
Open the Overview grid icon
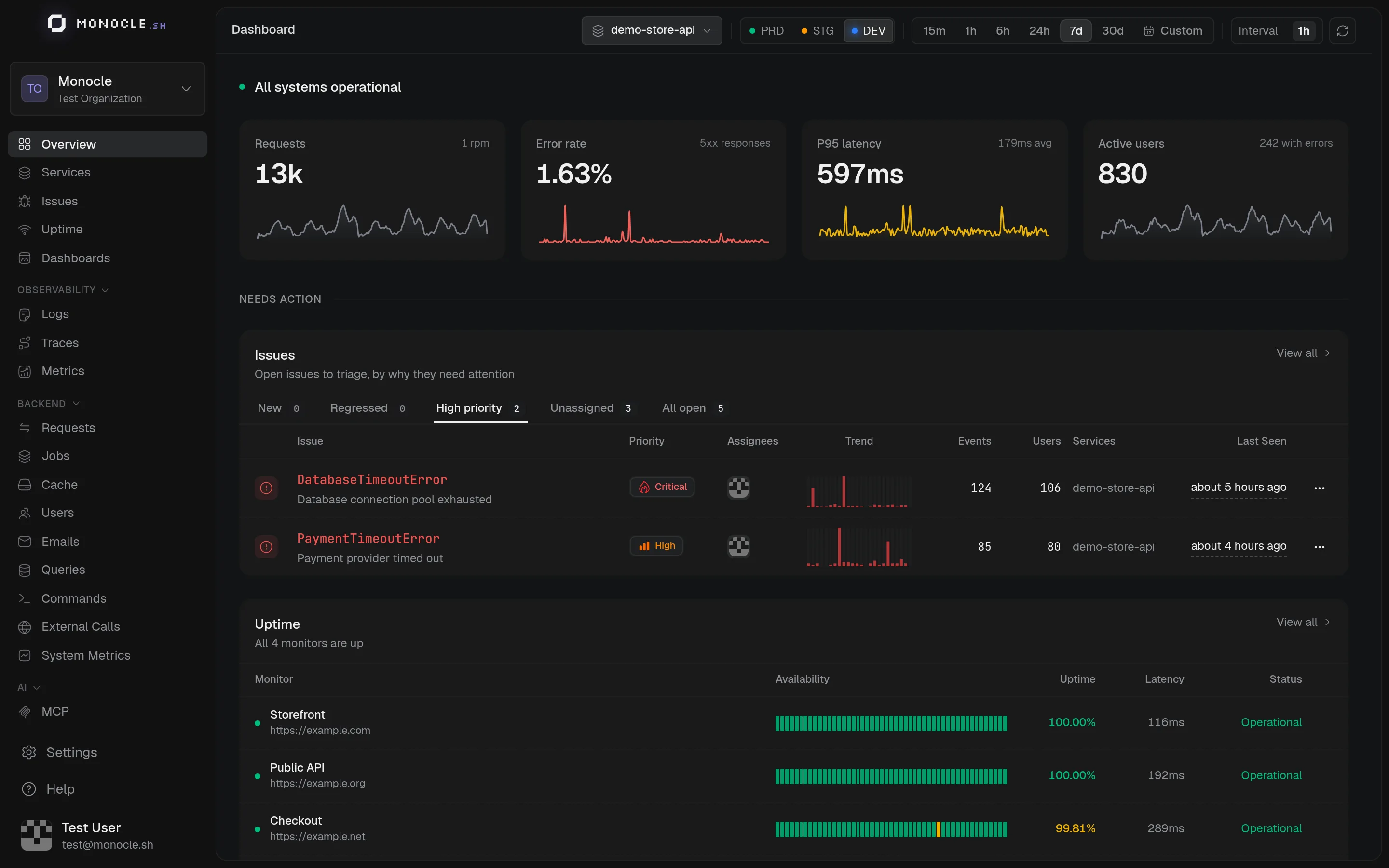(x=24, y=144)
